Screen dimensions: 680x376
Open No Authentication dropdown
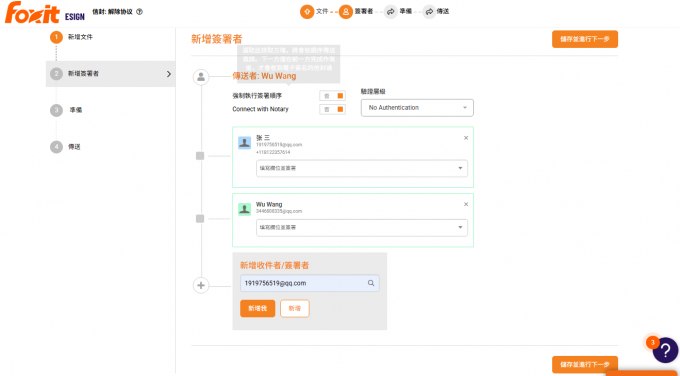[x=417, y=108]
